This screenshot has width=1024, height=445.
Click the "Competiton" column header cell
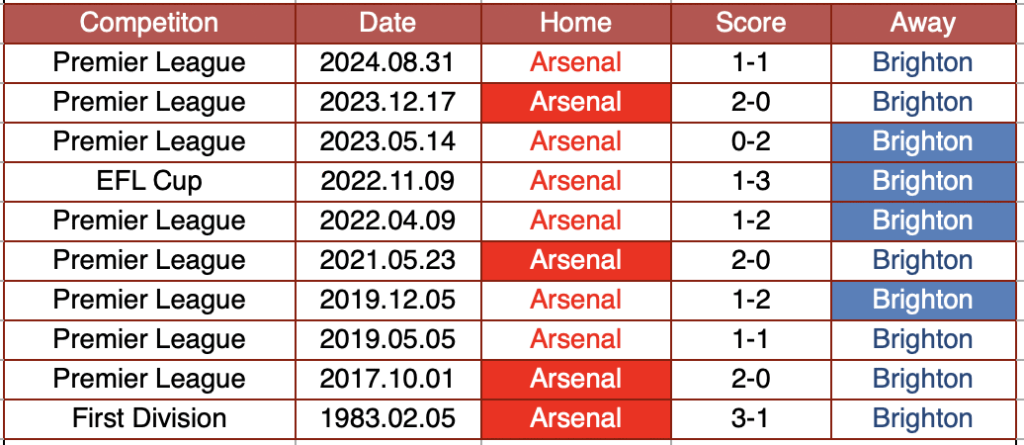[148, 23]
